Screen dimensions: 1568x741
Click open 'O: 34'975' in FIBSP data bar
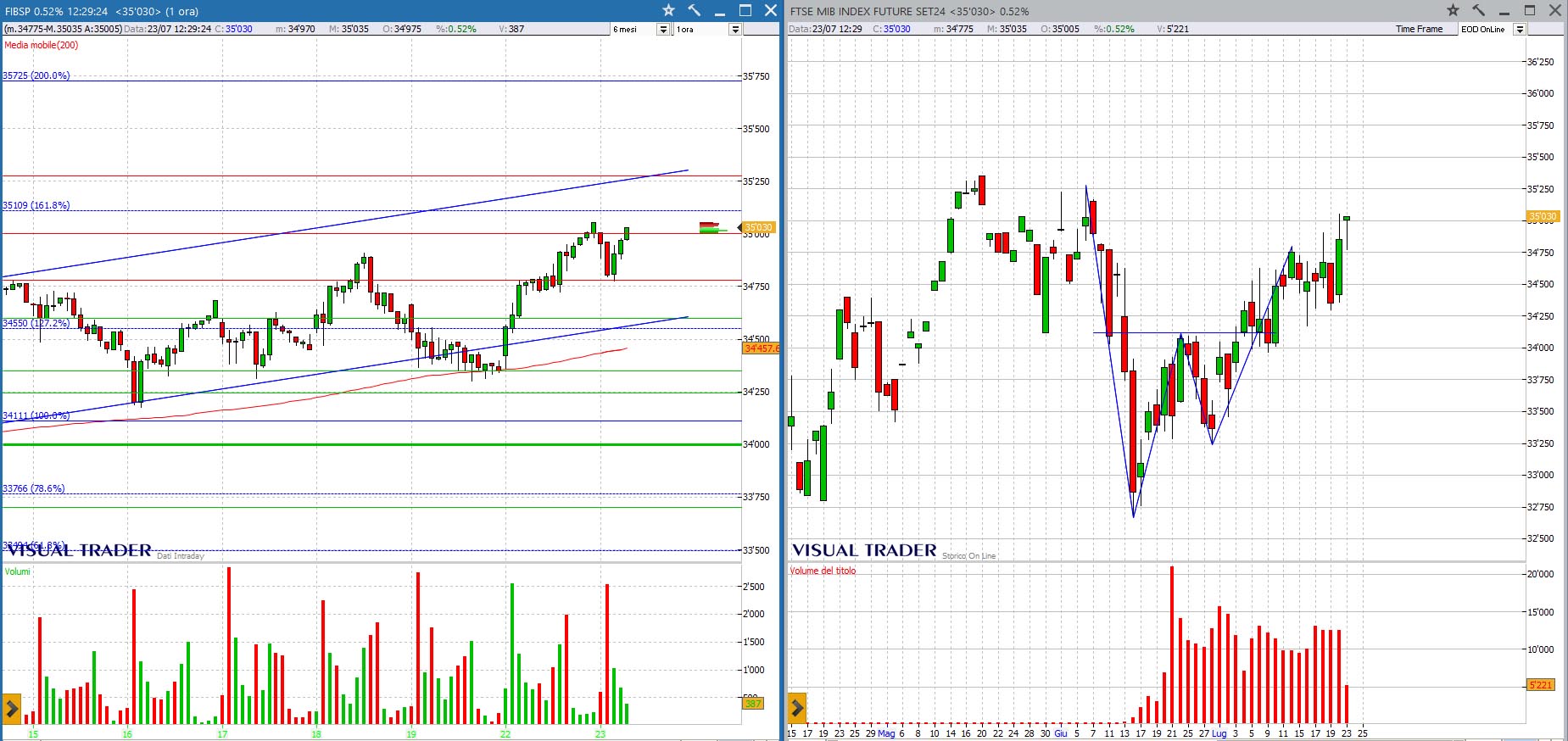coord(402,29)
